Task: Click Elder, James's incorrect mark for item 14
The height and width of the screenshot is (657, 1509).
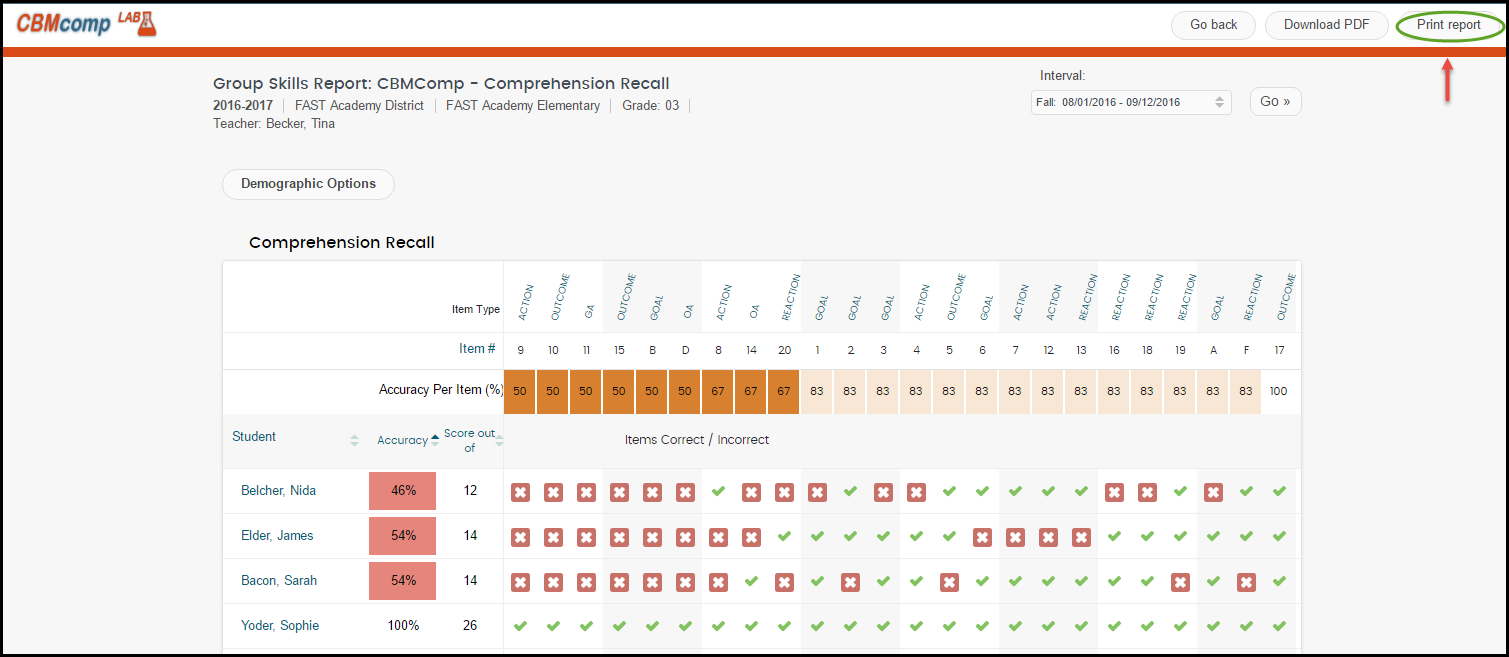Action: 751,537
